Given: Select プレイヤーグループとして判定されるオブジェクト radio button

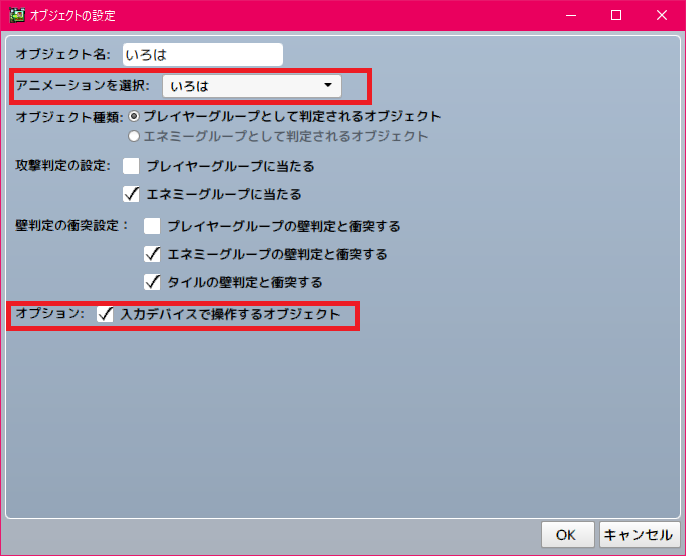Looking at the screenshot, I should (134, 116).
